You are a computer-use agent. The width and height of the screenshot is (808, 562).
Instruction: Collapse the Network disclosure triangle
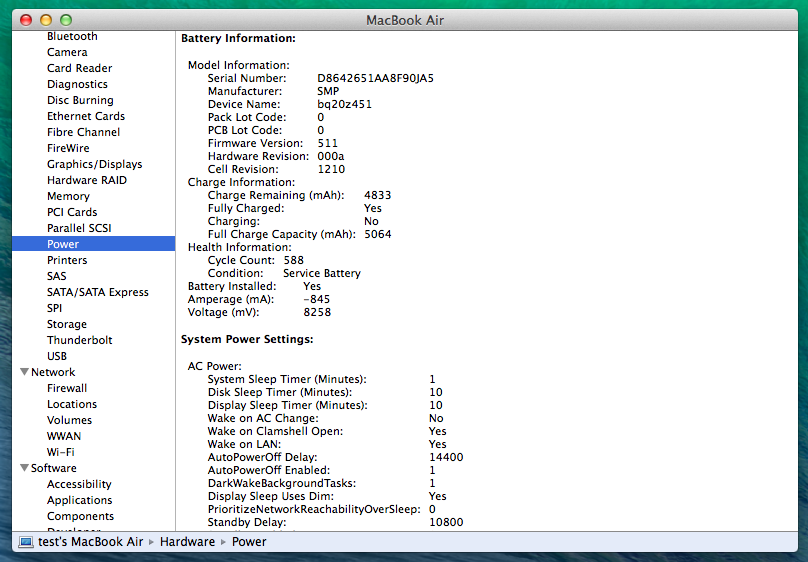coord(24,372)
